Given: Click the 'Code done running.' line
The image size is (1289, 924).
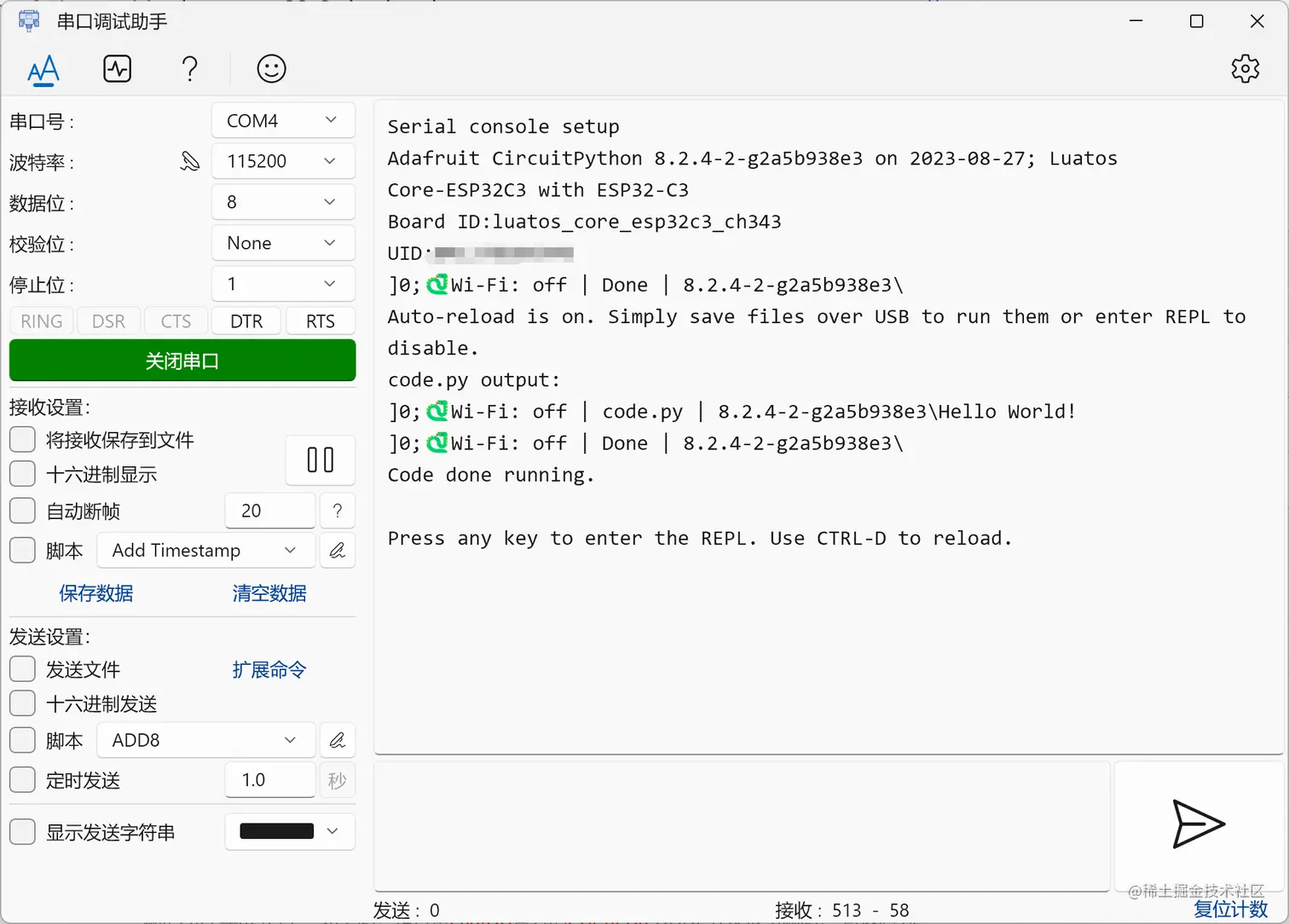Looking at the screenshot, I should 491,475.
